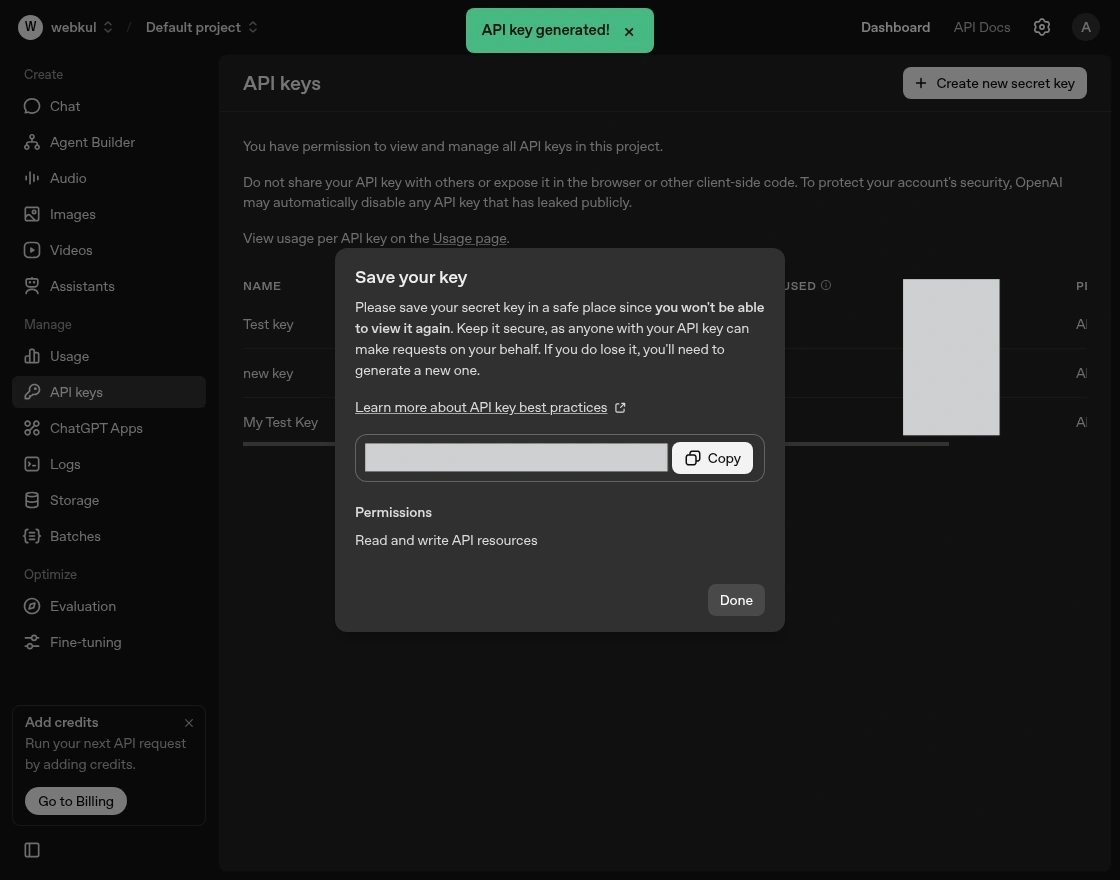Viewport: 1120px width, 880px height.
Task: Collapse sidebar using bottom panel icon
Action: tap(32, 850)
